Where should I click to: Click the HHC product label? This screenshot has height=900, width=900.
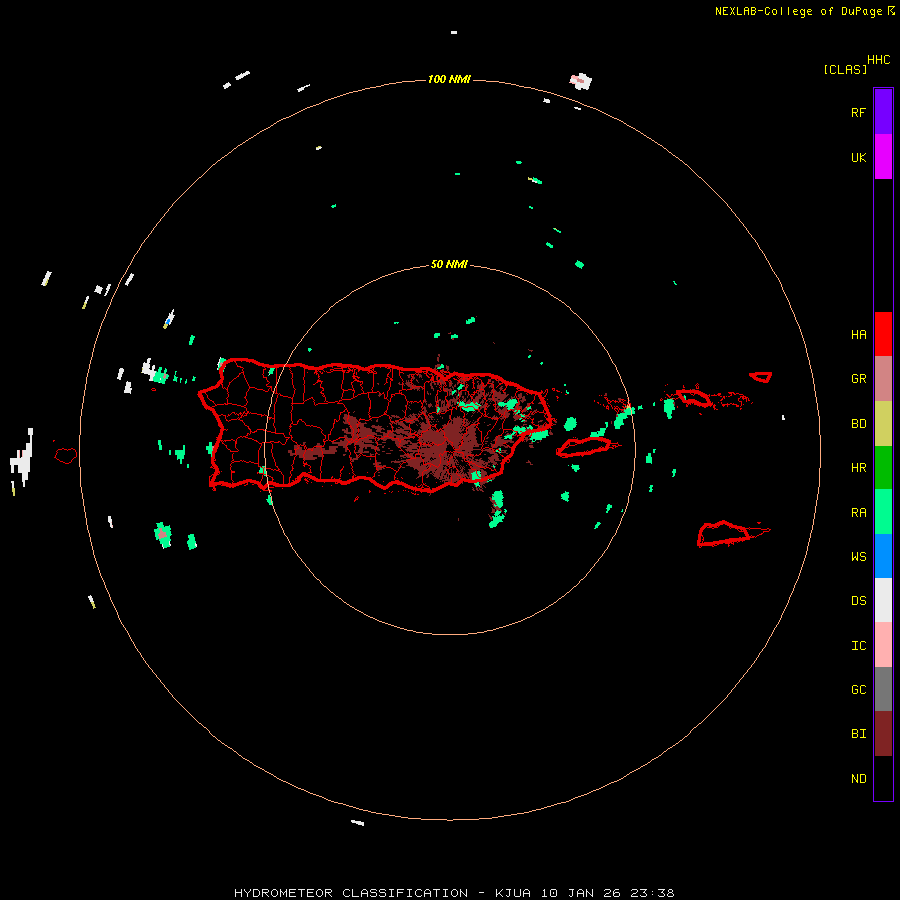click(x=878, y=60)
